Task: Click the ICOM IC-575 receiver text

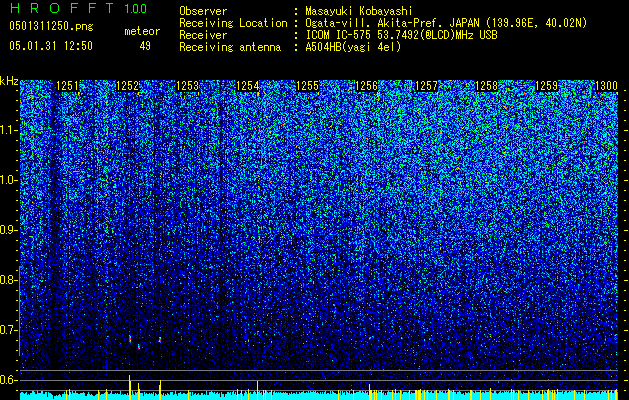Action: click(401, 35)
